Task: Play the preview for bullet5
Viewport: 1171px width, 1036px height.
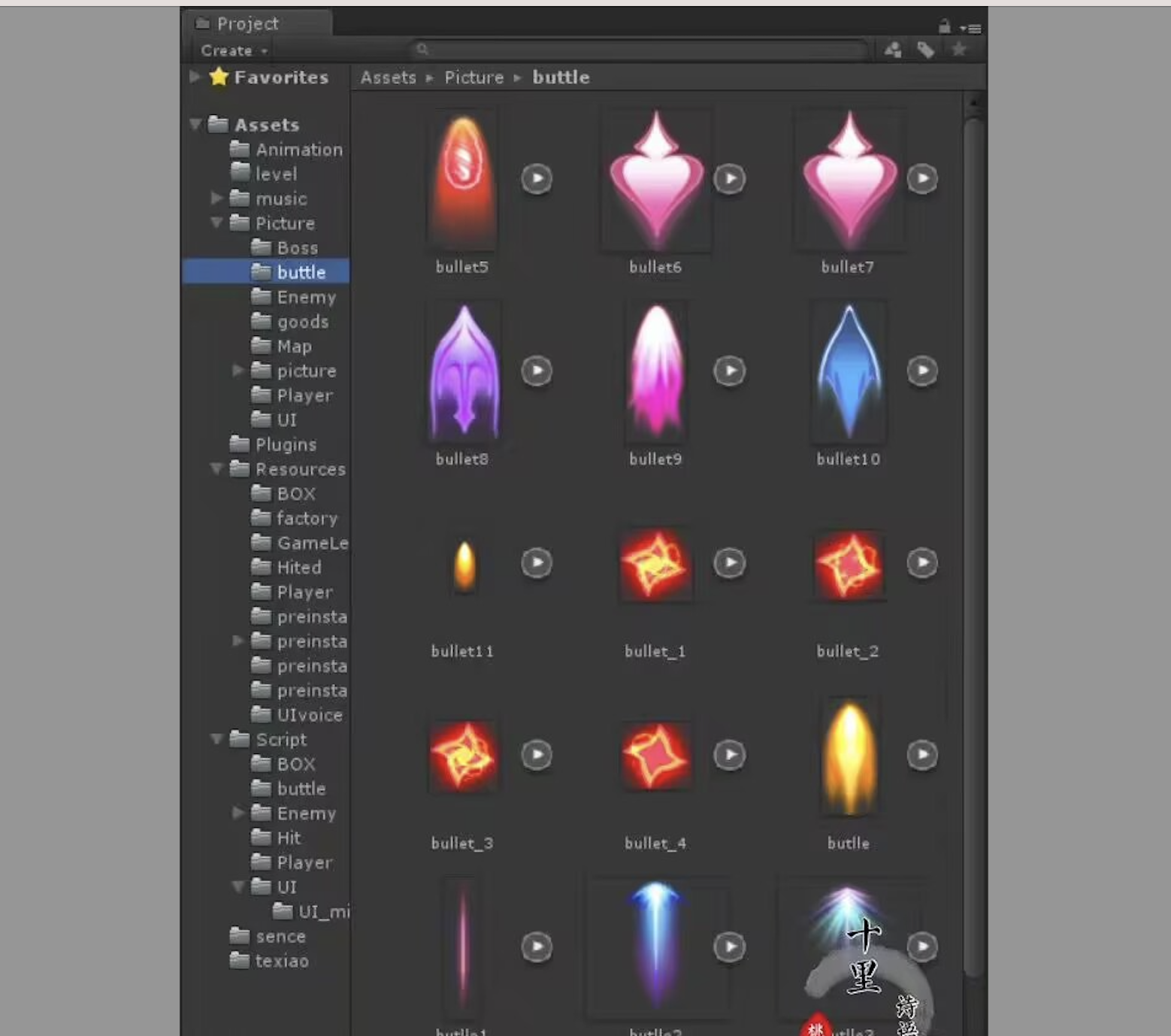Action: [537, 178]
